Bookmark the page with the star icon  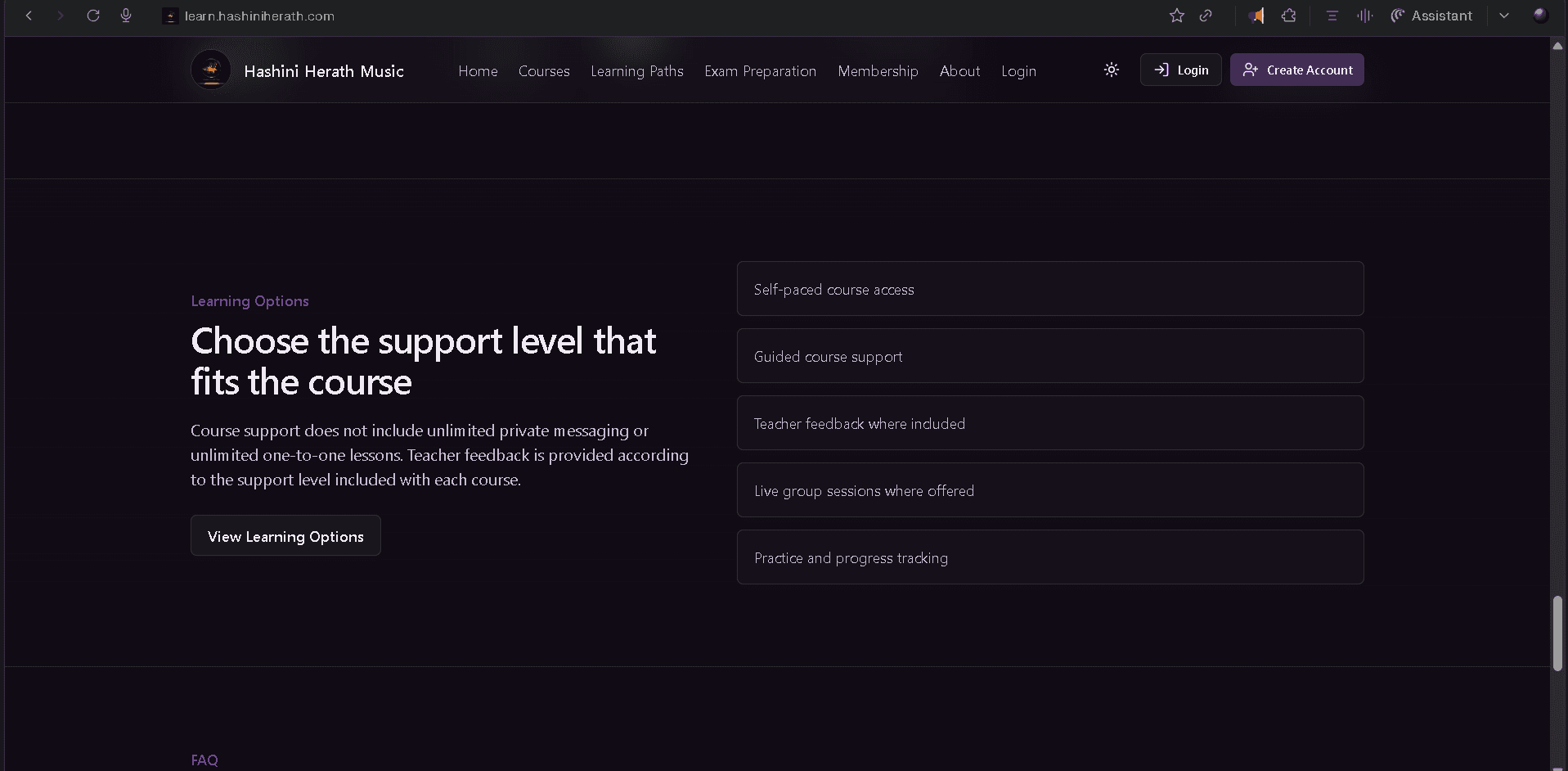1177,16
